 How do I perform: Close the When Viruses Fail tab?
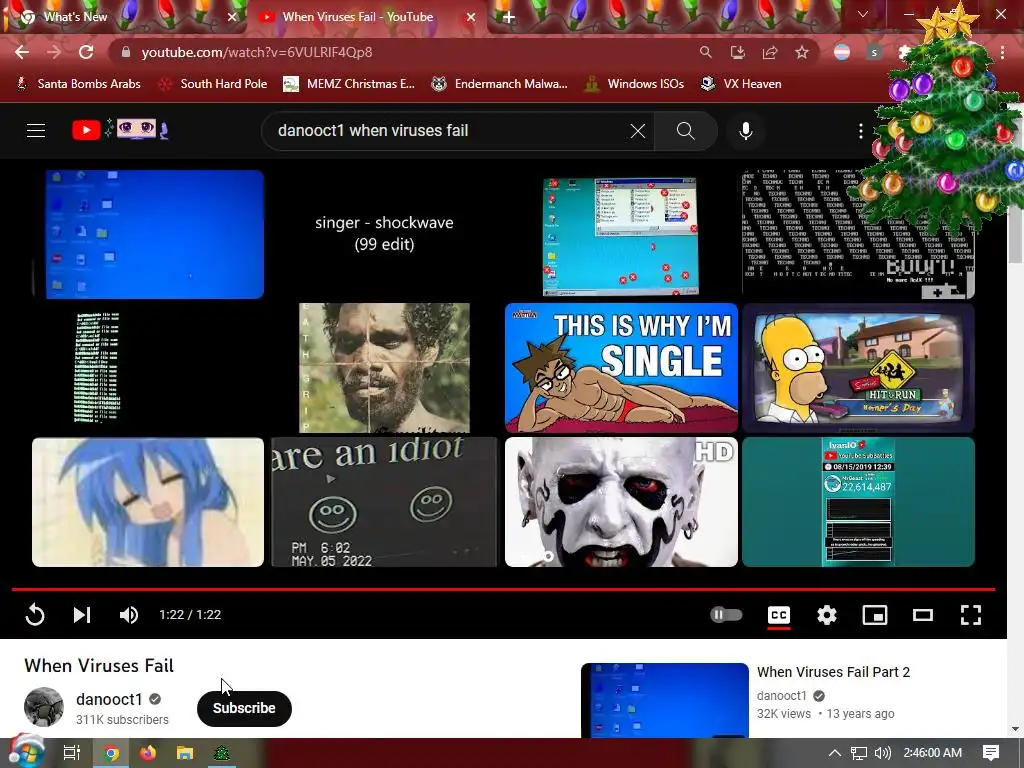coord(471,18)
